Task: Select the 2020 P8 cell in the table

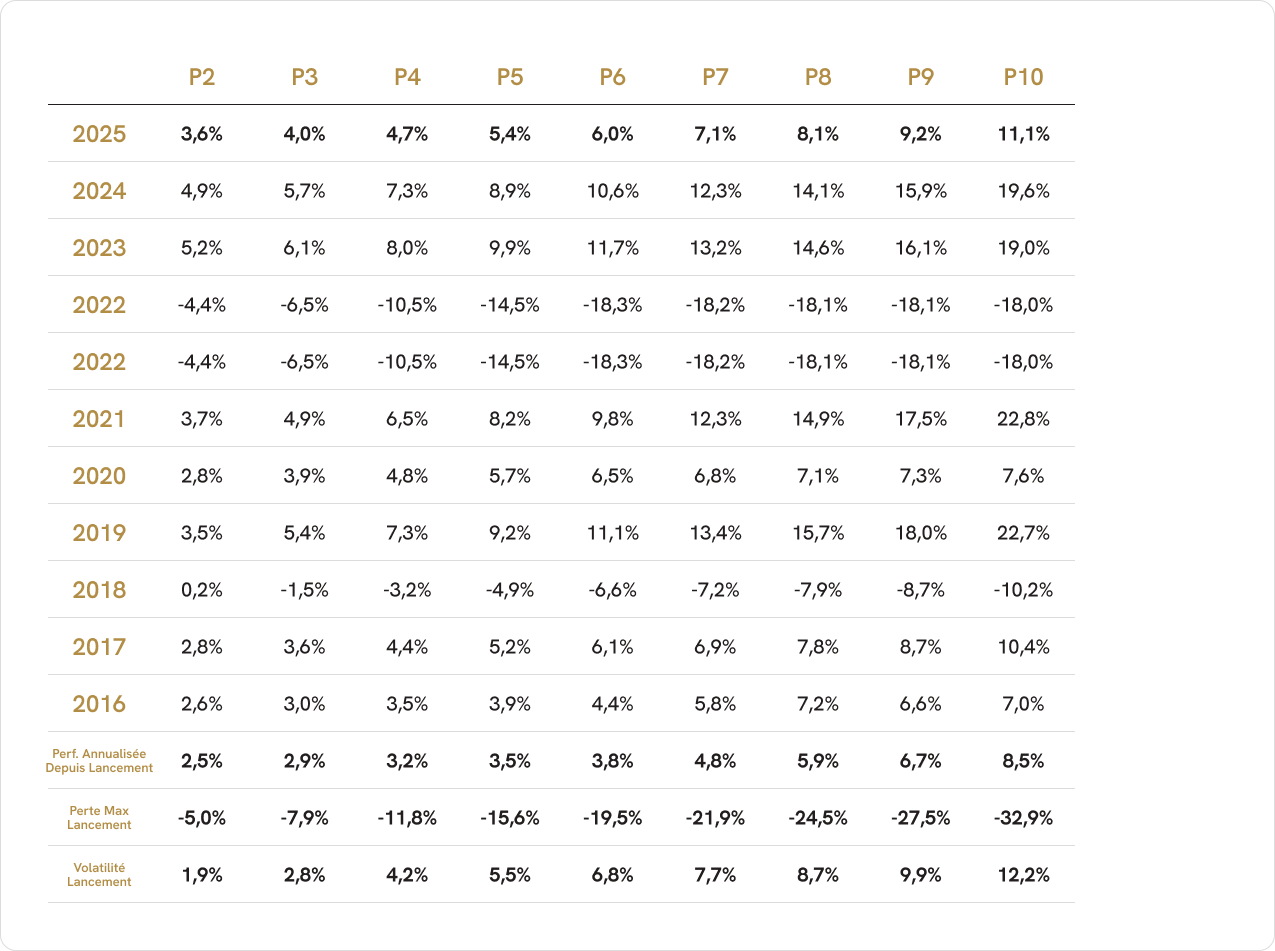Action: coord(818,476)
